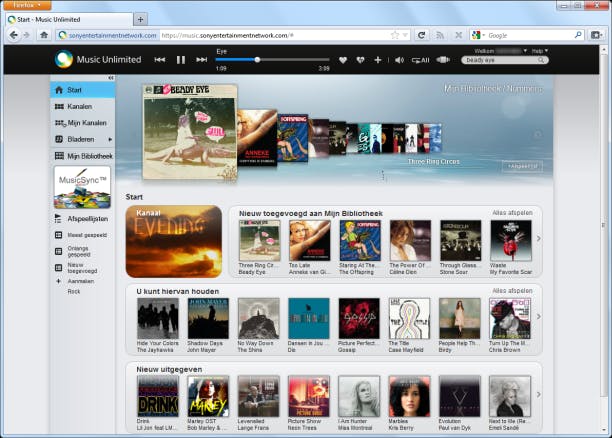Reload the page with the refresh icon
The image size is (612, 438).
tap(421, 35)
